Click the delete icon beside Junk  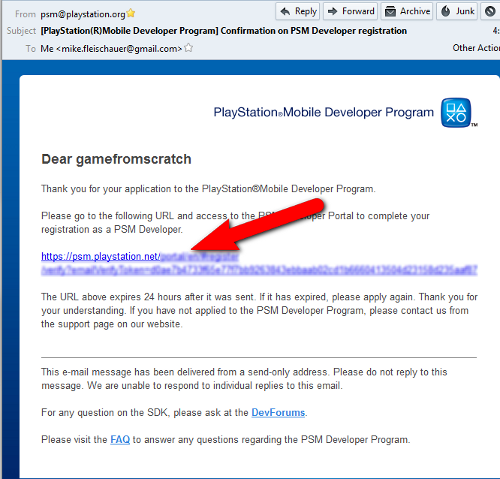[490, 11]
